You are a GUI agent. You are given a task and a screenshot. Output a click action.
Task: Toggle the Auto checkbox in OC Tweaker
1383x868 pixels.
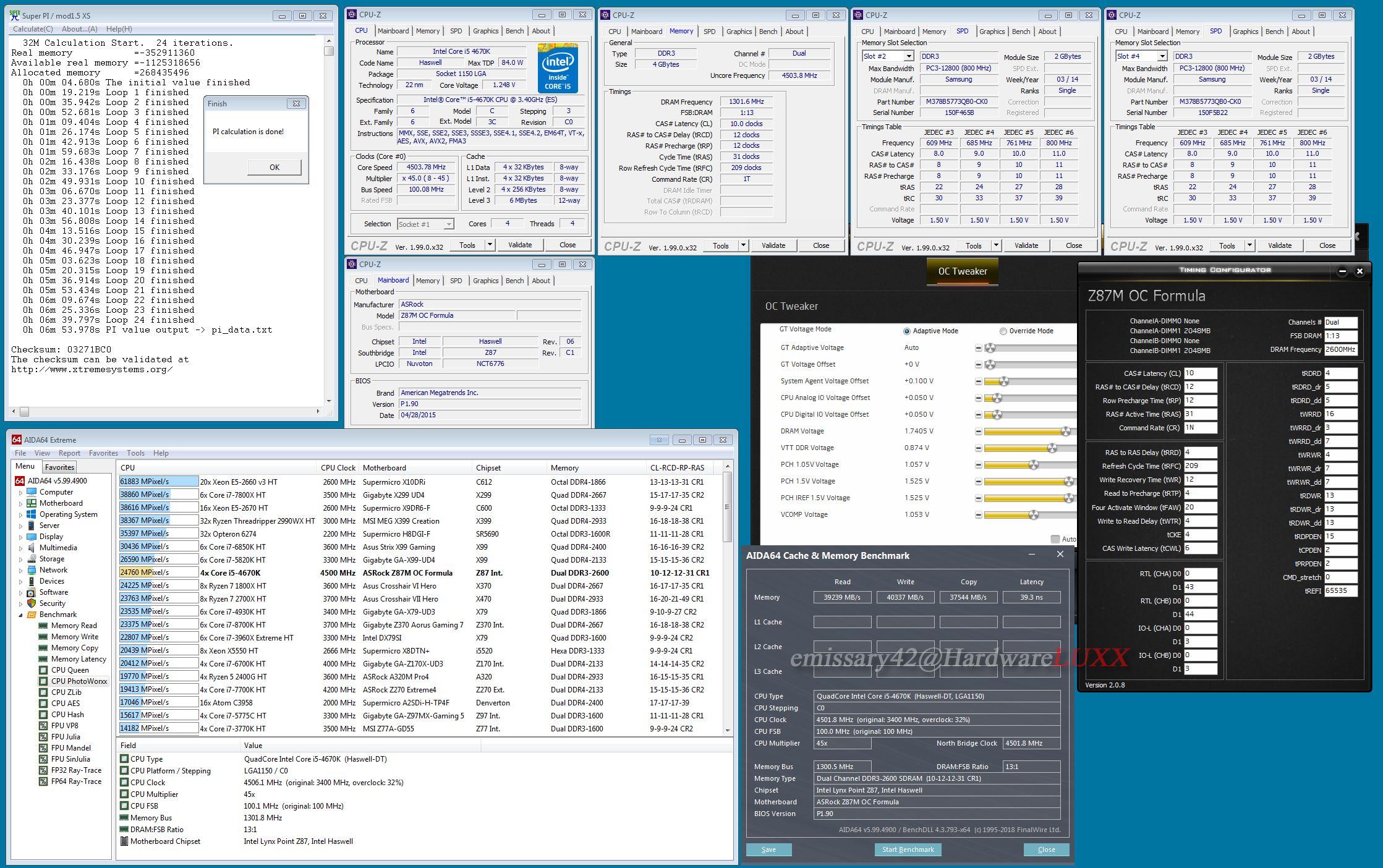(x=1055, y=539)
